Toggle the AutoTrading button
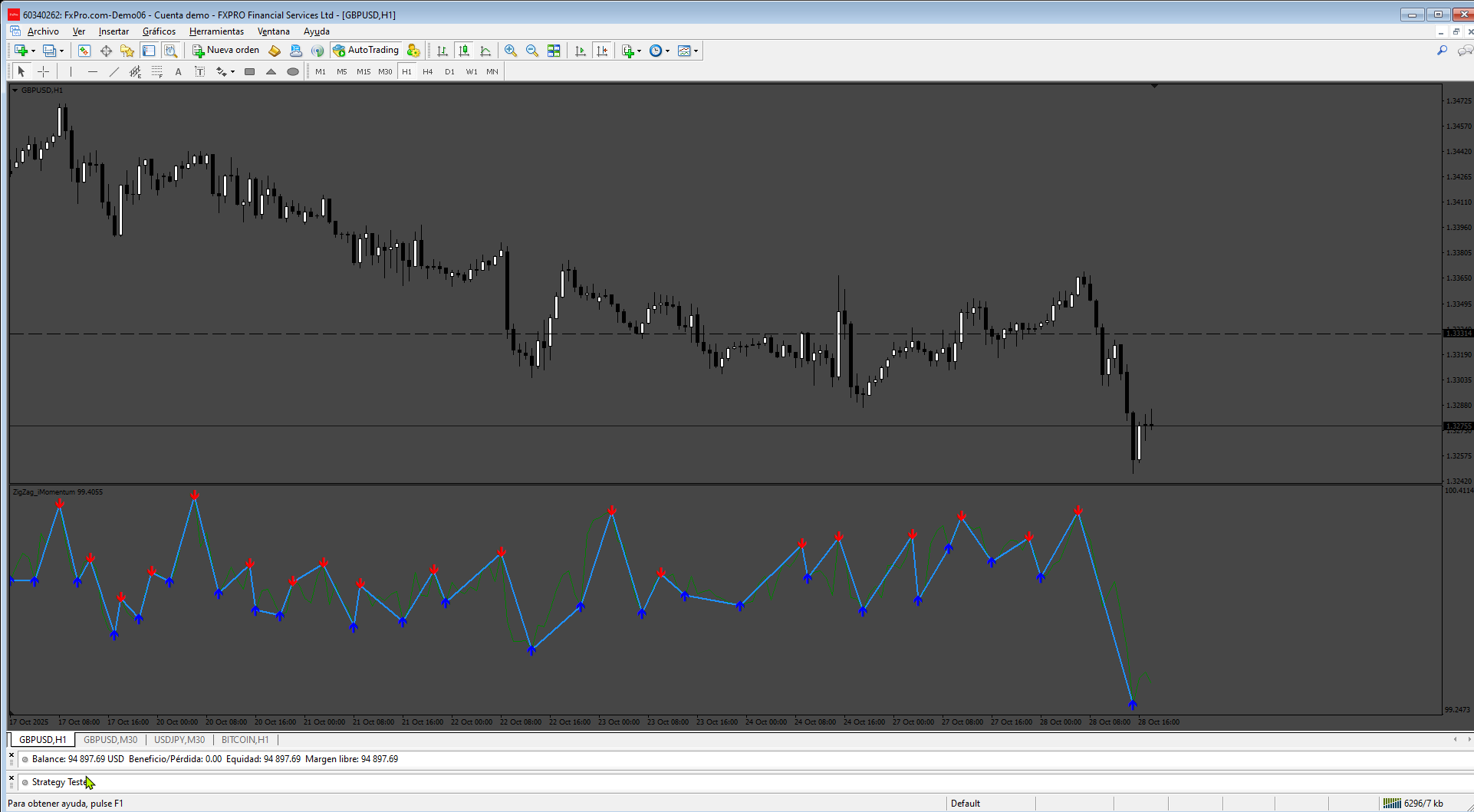The width and height of the screenshot is (1474, 812). (x=365, y=51)
